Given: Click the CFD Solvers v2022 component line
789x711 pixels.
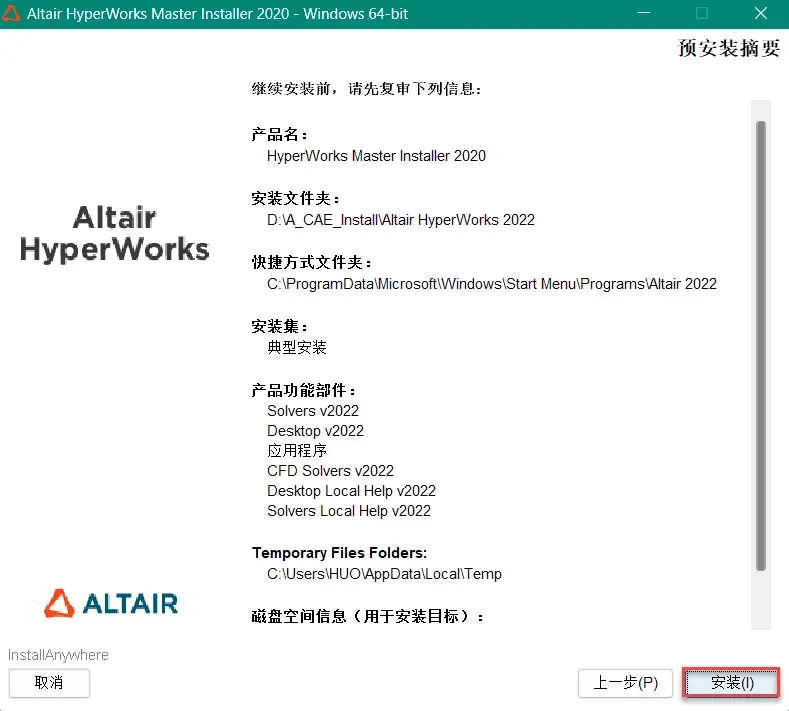Looking at the screenshot, I should point(330,470).
